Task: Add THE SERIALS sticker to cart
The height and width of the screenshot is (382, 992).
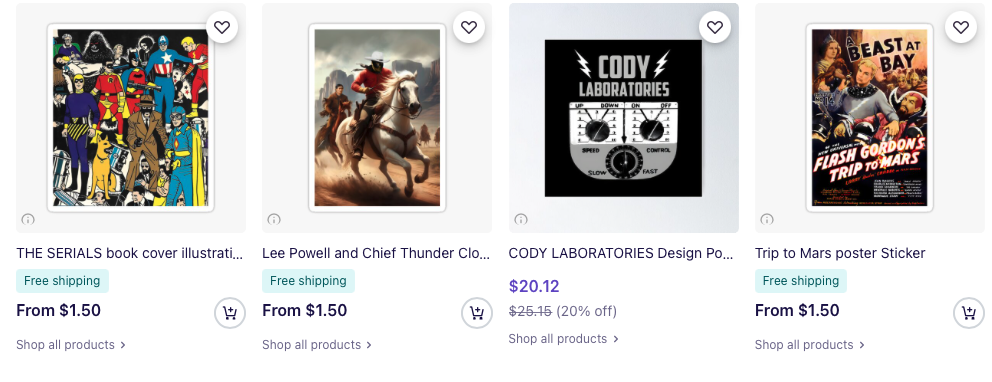Action: click(x=230, y=313)
